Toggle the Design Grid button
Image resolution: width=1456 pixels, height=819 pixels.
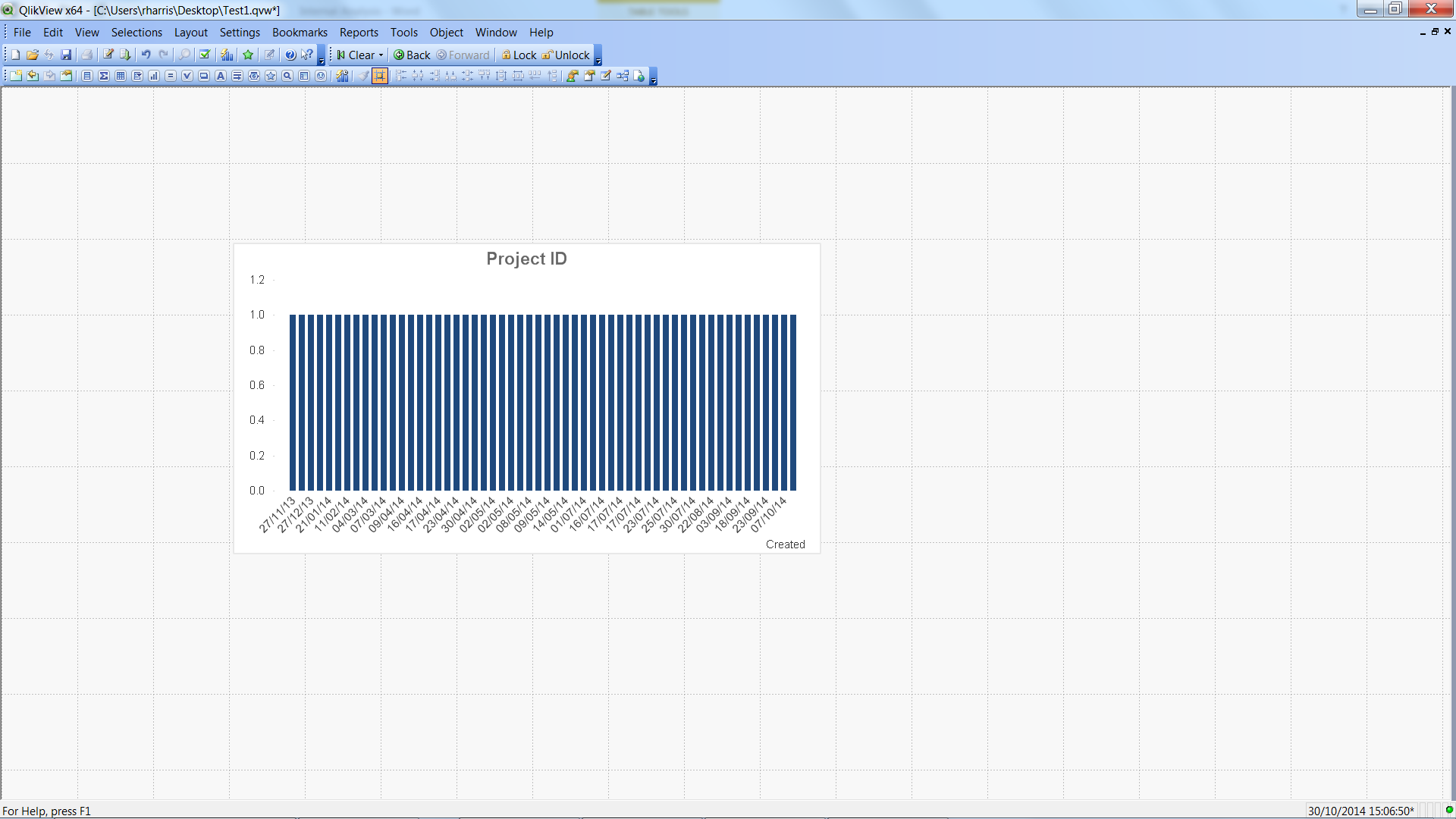point(380,76)
